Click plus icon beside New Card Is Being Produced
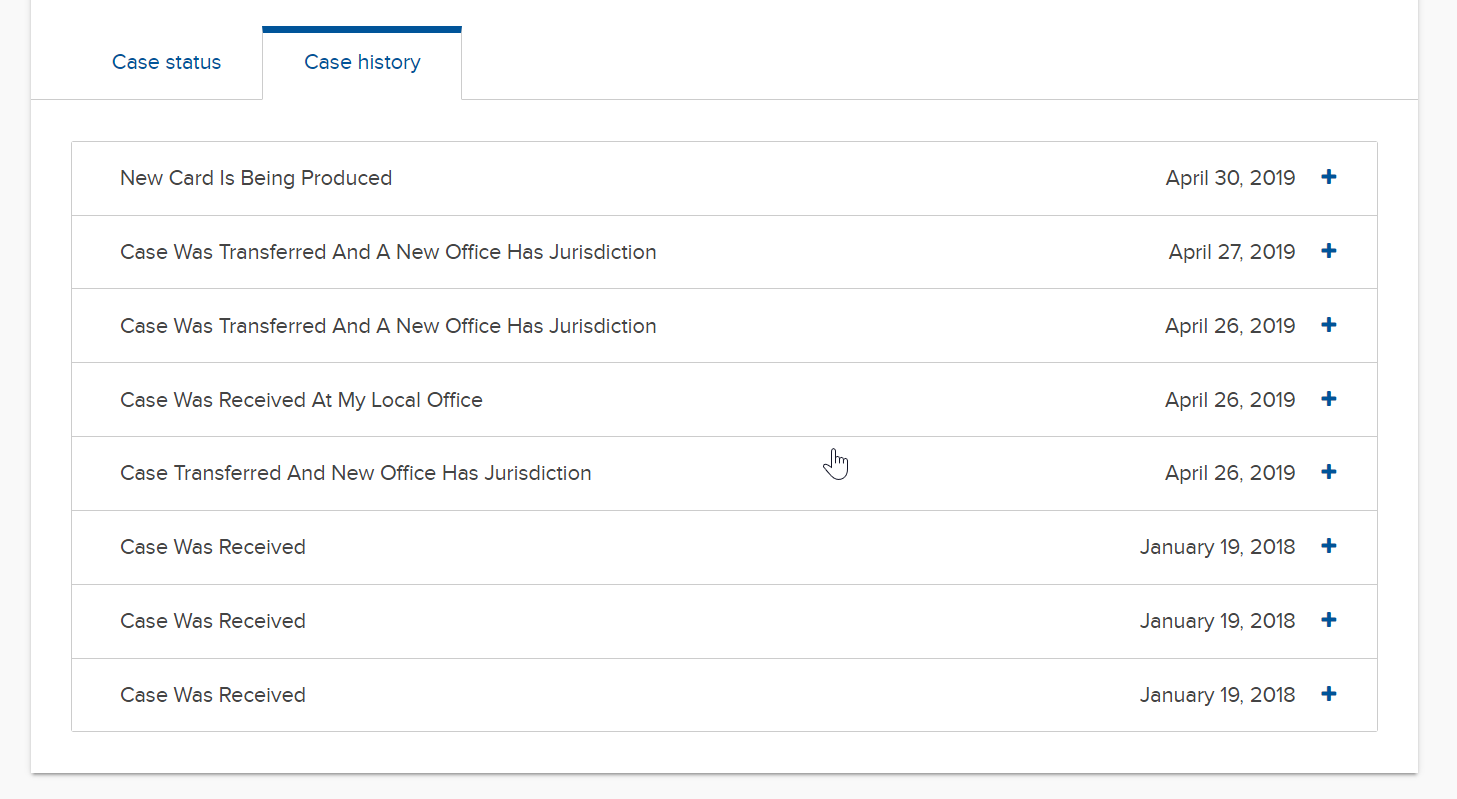1457x799 pixels. pyautogui.click(x=1328, y=177)
